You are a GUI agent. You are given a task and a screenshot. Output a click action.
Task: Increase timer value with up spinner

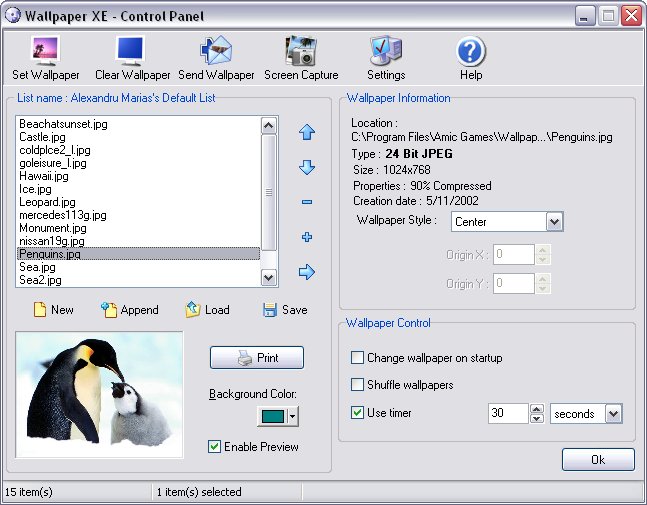(x=536, y=409)
